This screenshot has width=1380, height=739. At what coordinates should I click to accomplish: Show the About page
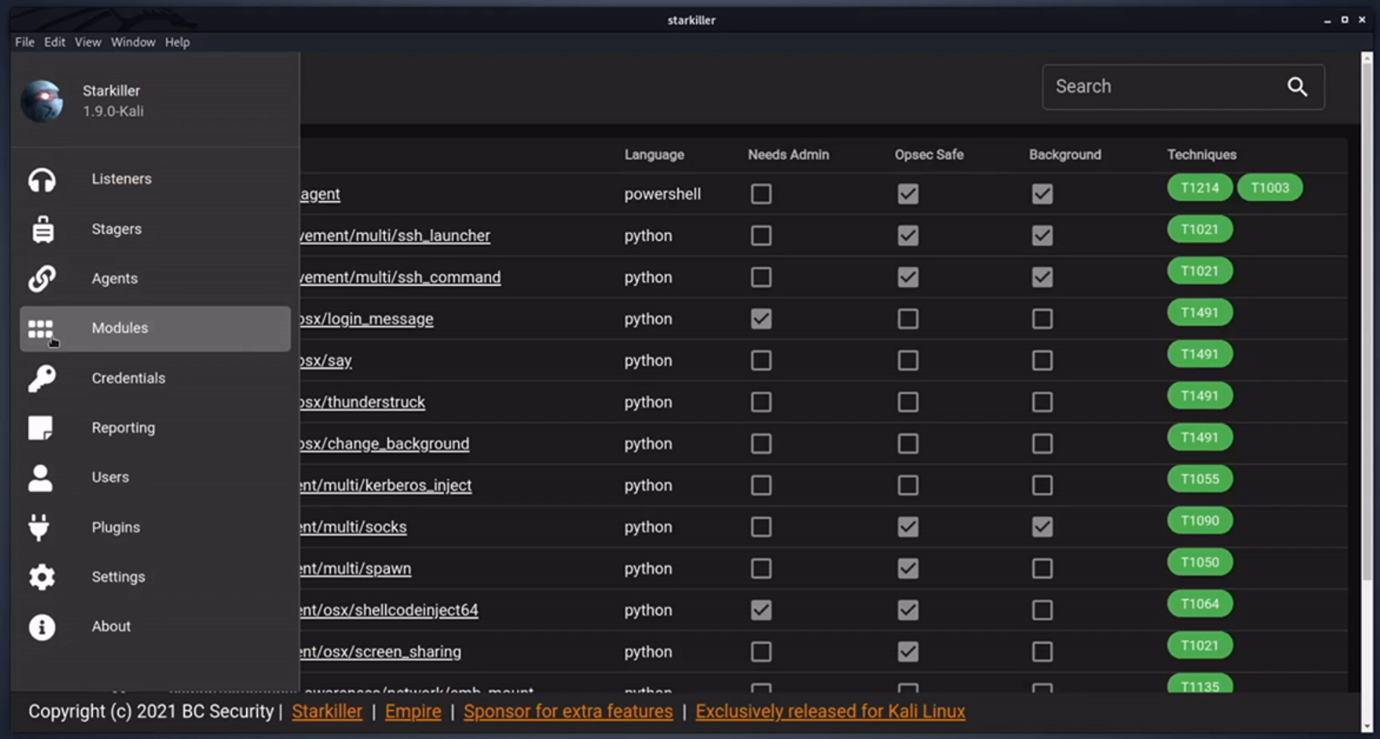tap(112, 626)
